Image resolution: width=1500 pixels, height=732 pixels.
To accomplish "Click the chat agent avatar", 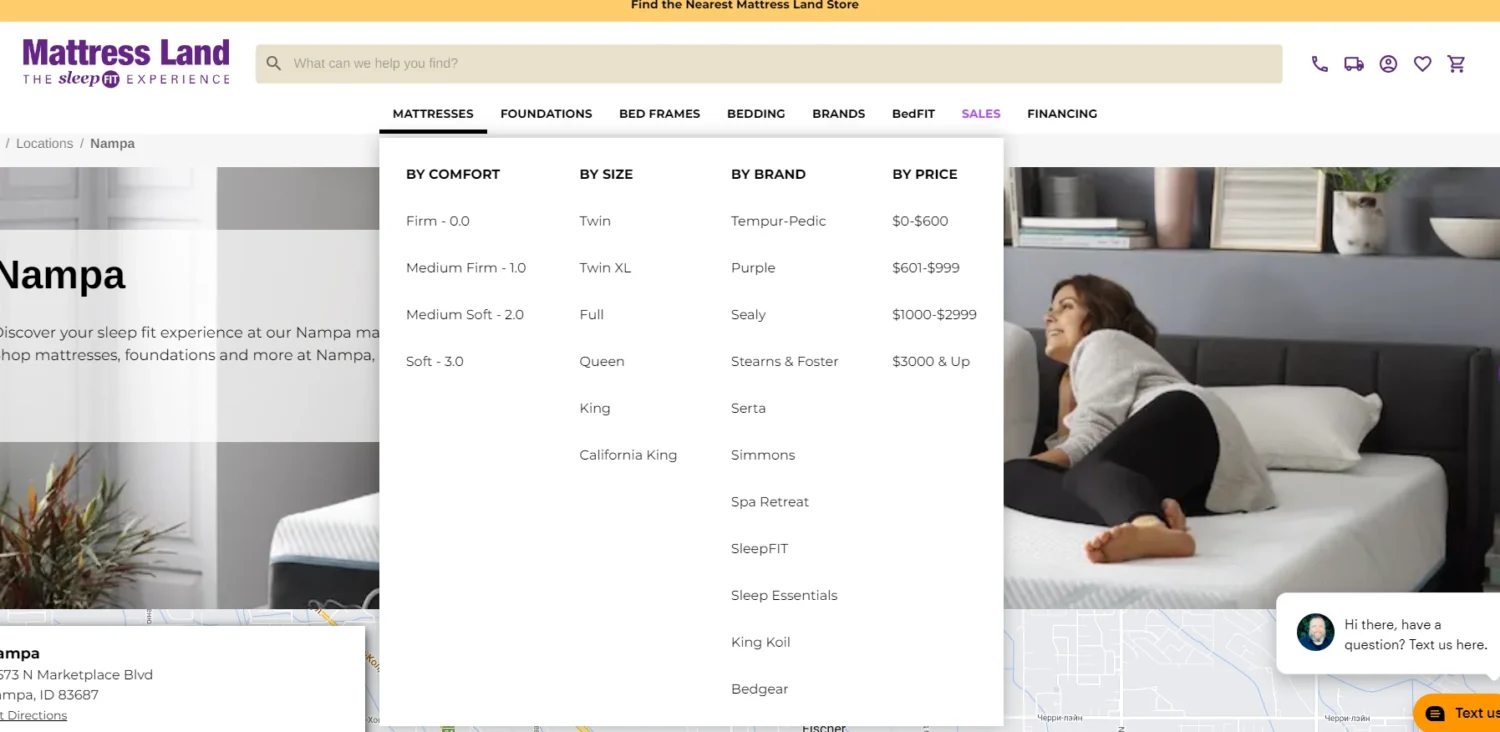I will (x=1315, y=633).
